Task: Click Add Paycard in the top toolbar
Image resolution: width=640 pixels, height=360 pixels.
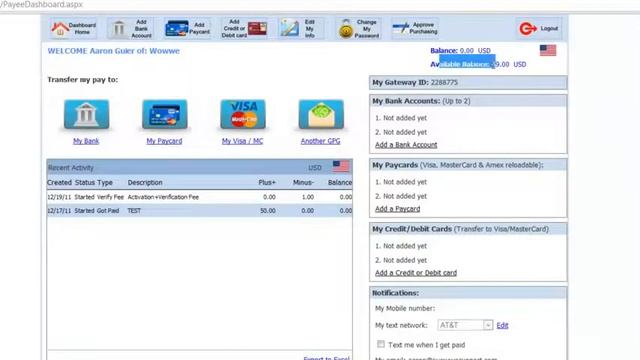Action: point(187,29)
